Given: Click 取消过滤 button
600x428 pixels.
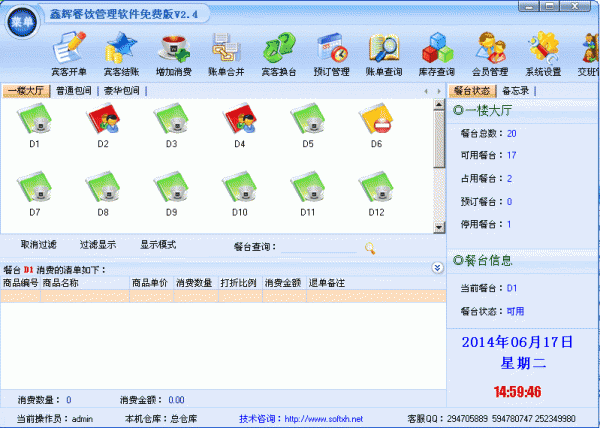Looking at the screenshot, I should click(x=39, y=245).
